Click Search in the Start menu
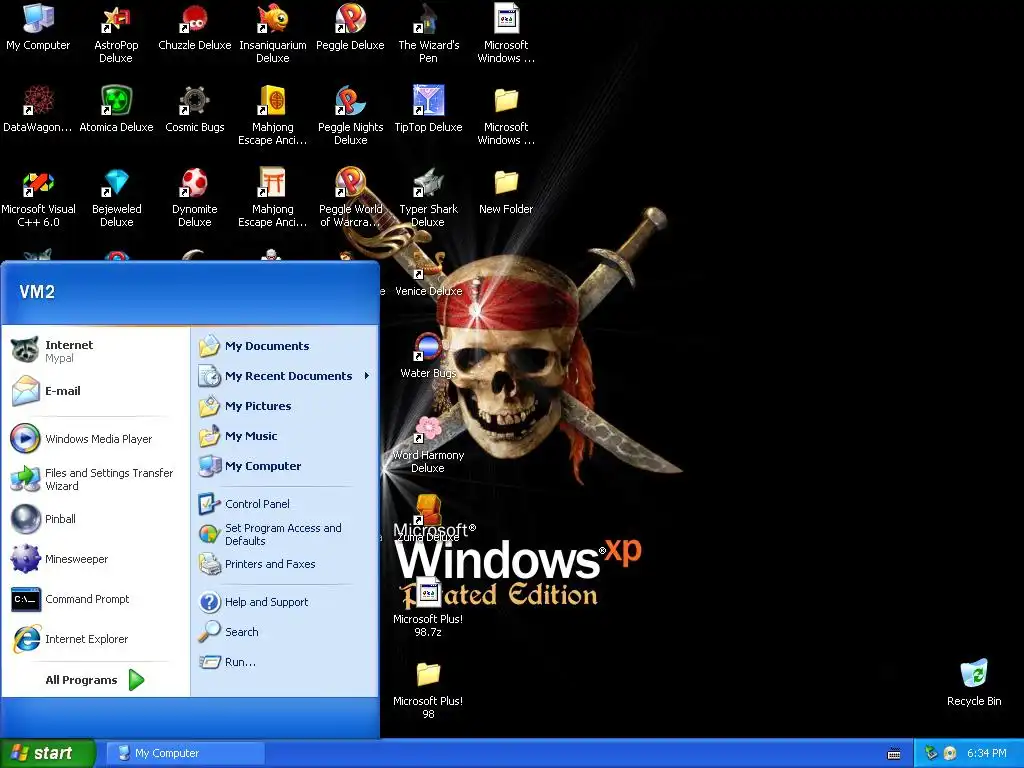The image size is (1024, 768). coord(285,632)
